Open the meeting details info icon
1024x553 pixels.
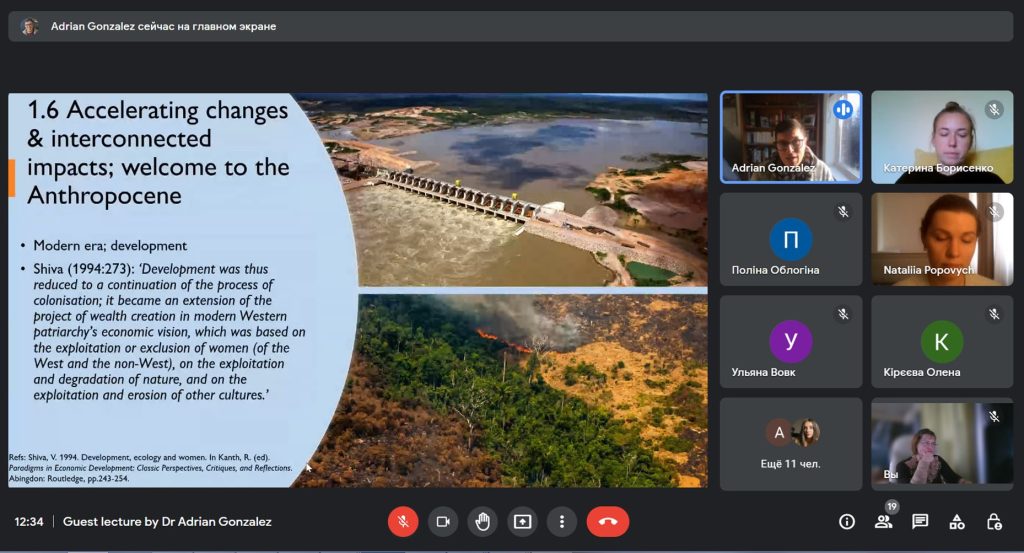click(x=847, y=521)
